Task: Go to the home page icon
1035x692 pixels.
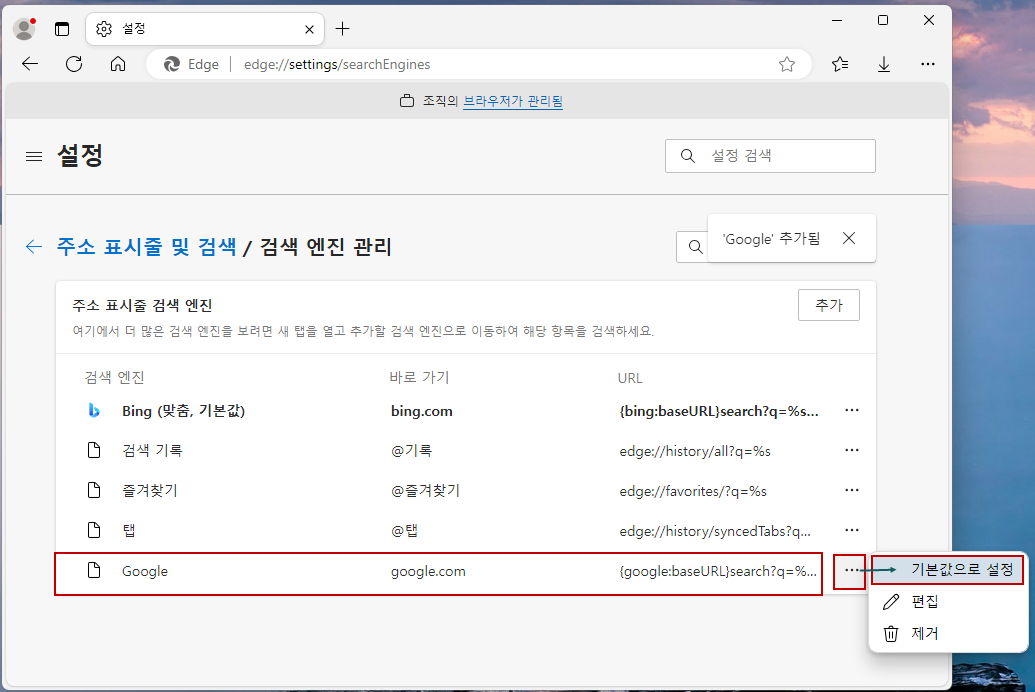Action: point(118,64)
